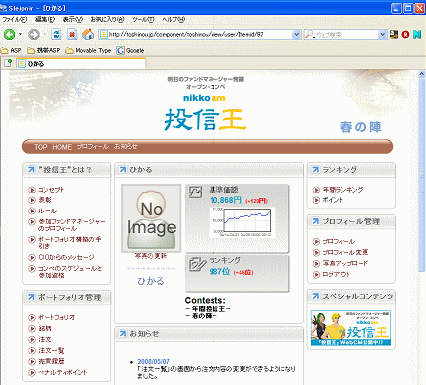The height and width of the screenshot is (385, 426).
Task: Open the 注文一覧 link
Action: tap(51, 350)
